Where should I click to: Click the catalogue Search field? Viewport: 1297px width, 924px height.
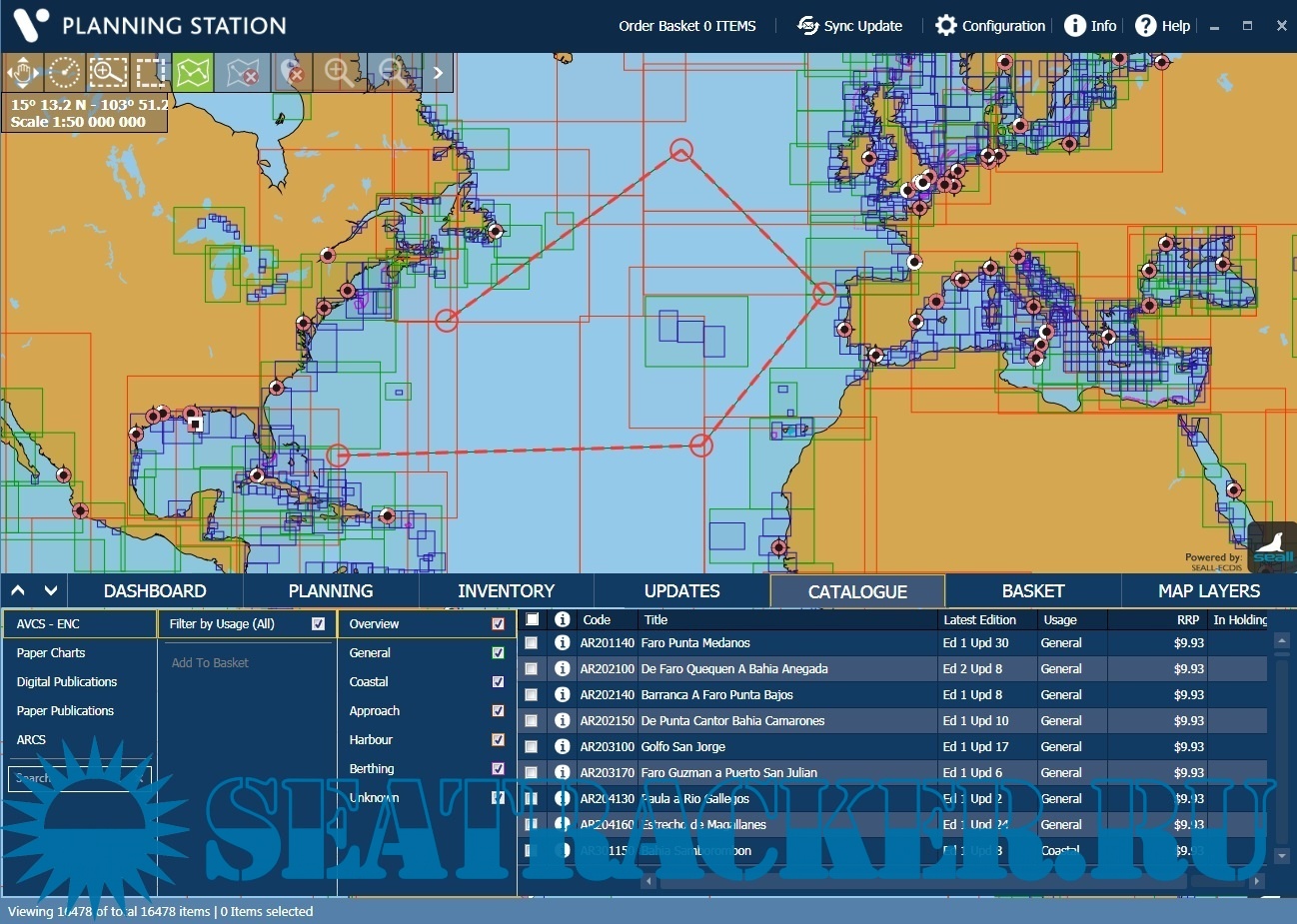click(x=80, y=778)
